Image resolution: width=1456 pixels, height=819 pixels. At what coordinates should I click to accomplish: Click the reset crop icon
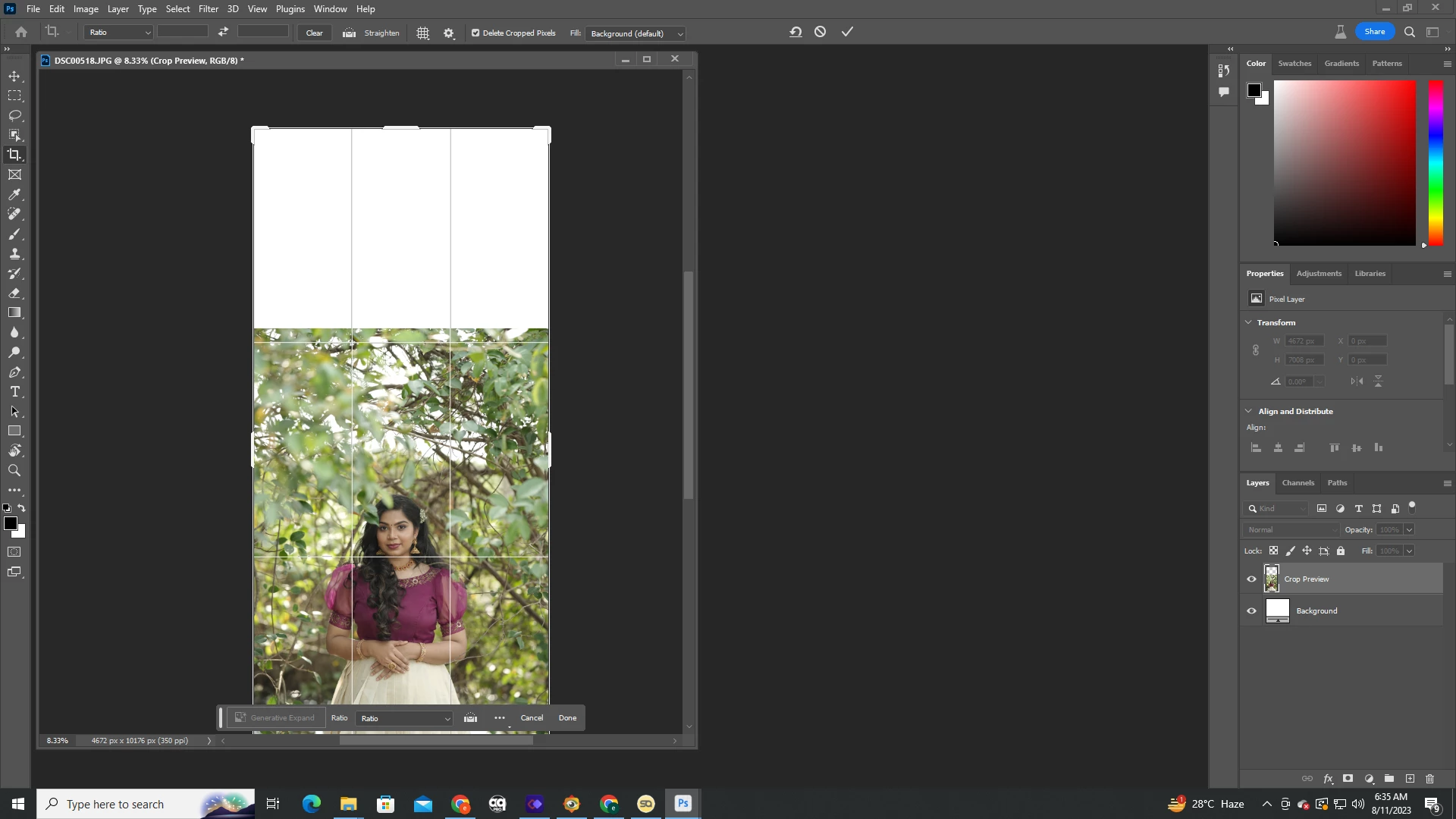pos(795,32)
